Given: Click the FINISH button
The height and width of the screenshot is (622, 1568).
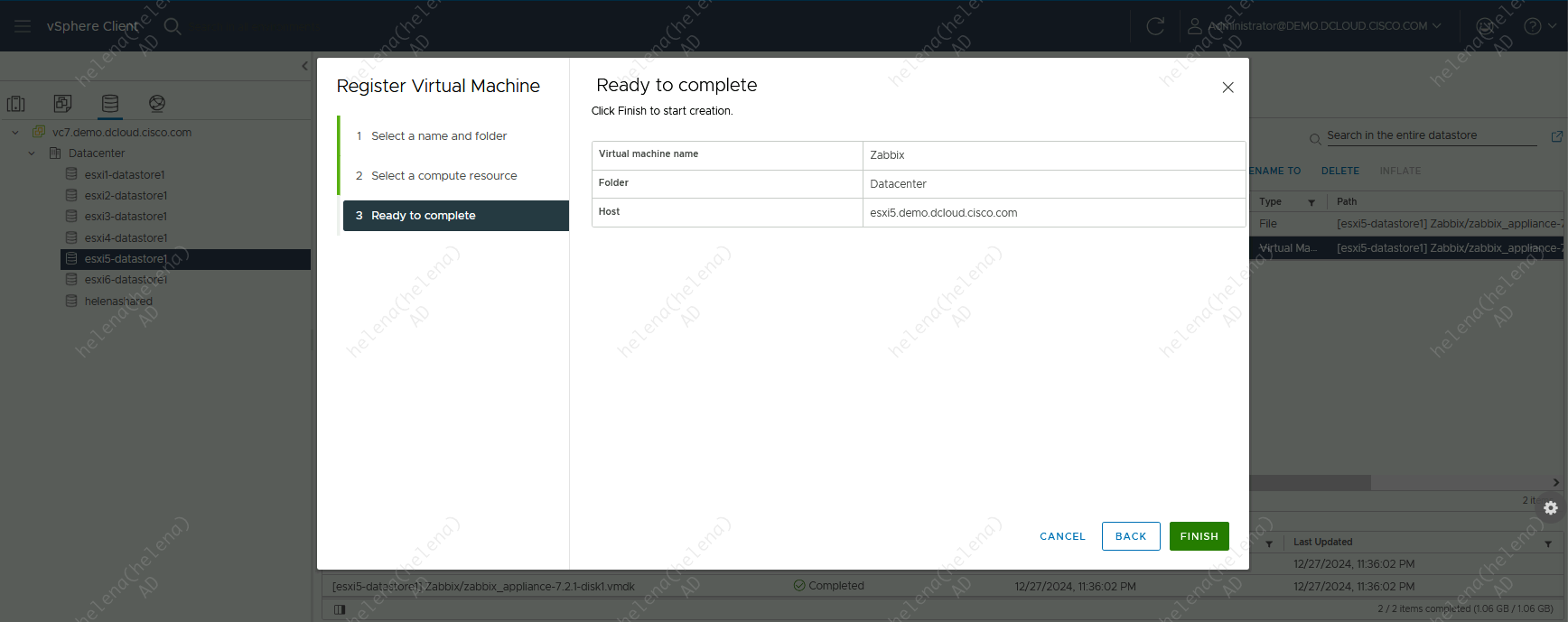Looking at the screenshot, I should [x=1199, y=536].
